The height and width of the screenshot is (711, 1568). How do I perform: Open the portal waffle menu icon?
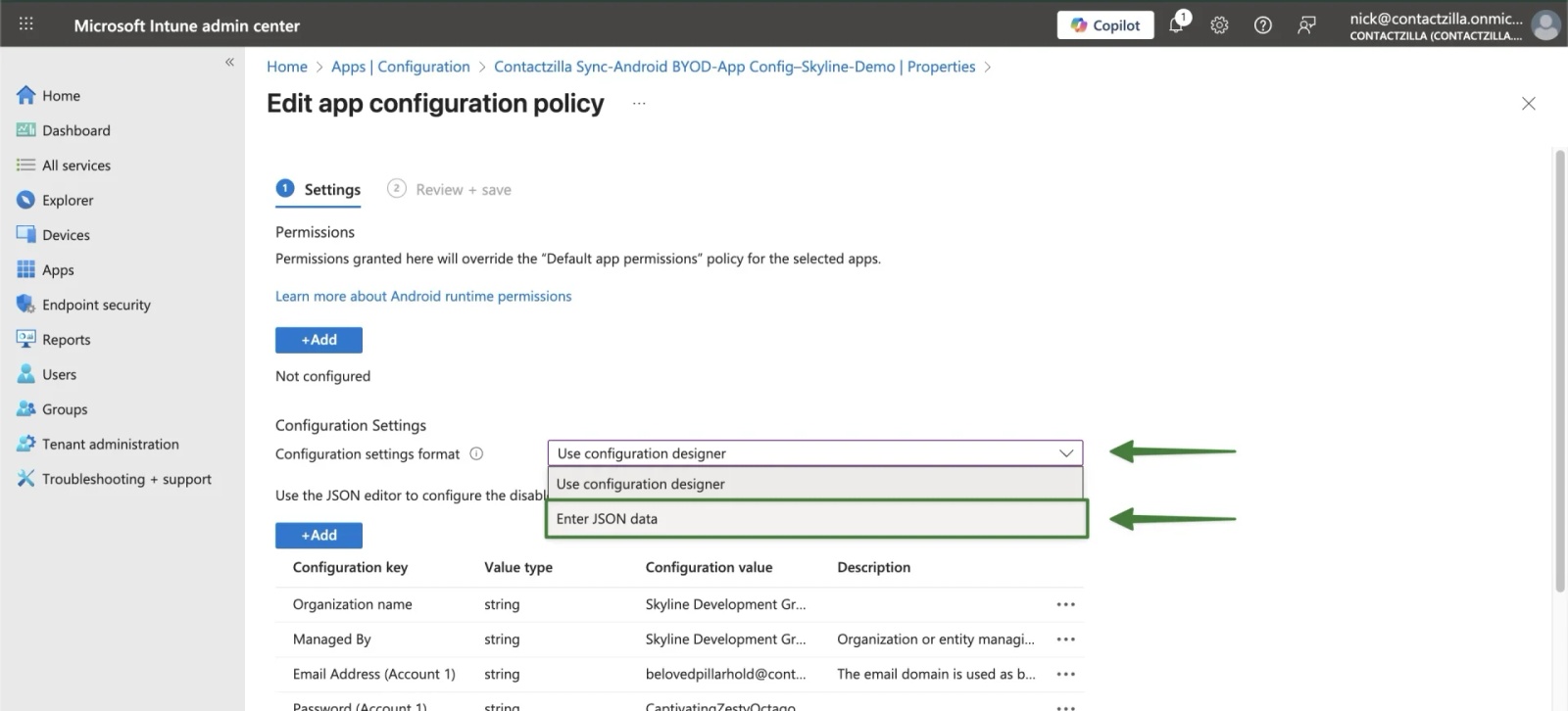tap(26, 24)
